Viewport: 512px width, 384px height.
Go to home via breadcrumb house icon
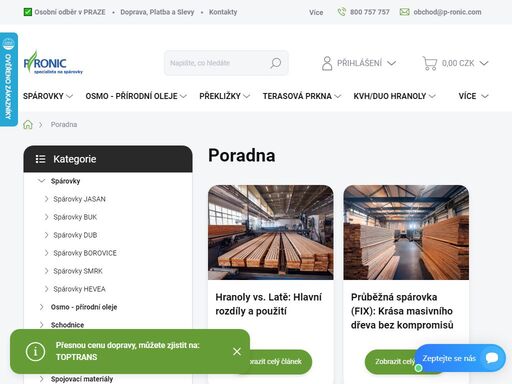click(x=28, y=125)
